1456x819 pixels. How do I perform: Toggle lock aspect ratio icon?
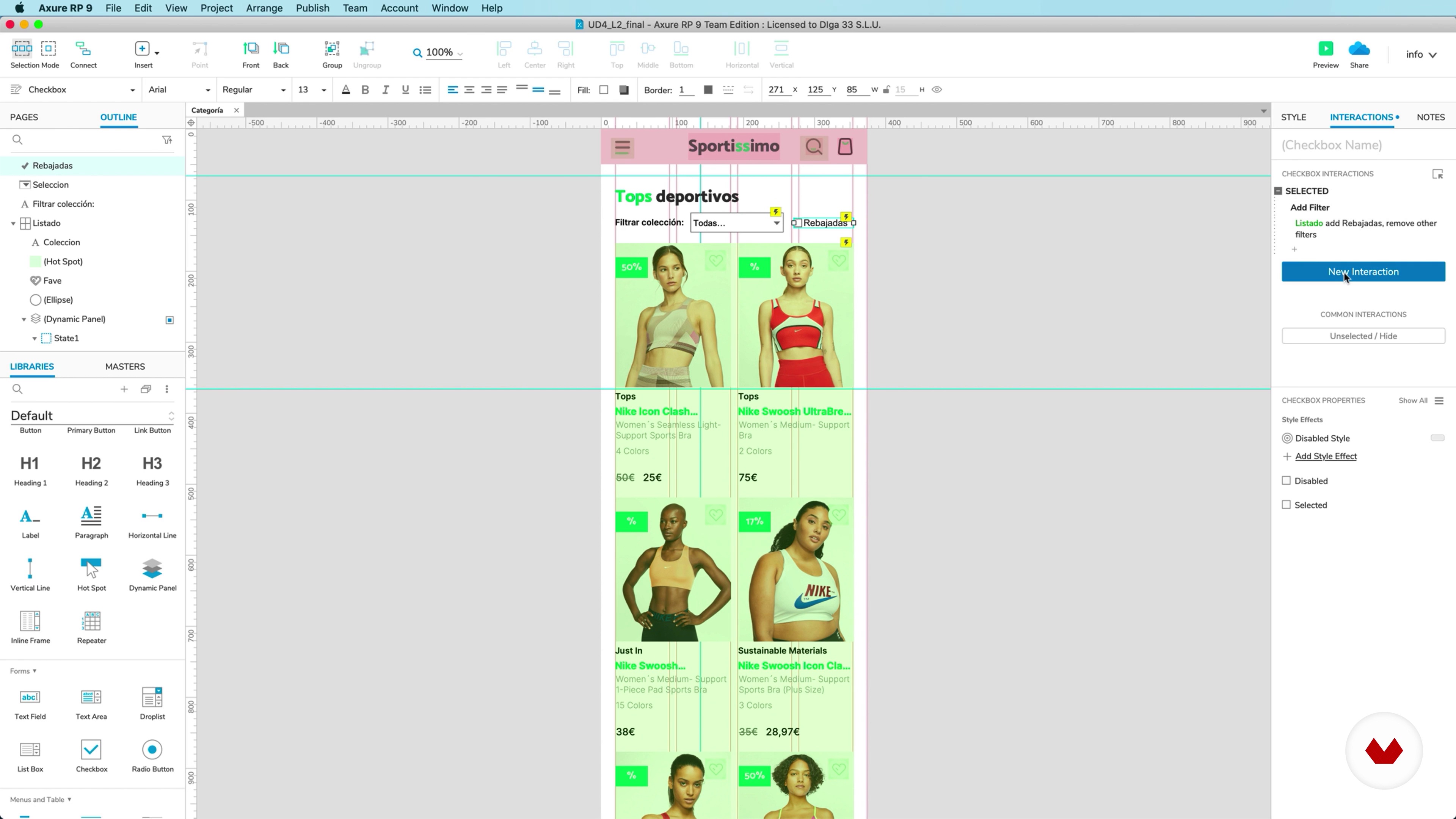(886, 90)
